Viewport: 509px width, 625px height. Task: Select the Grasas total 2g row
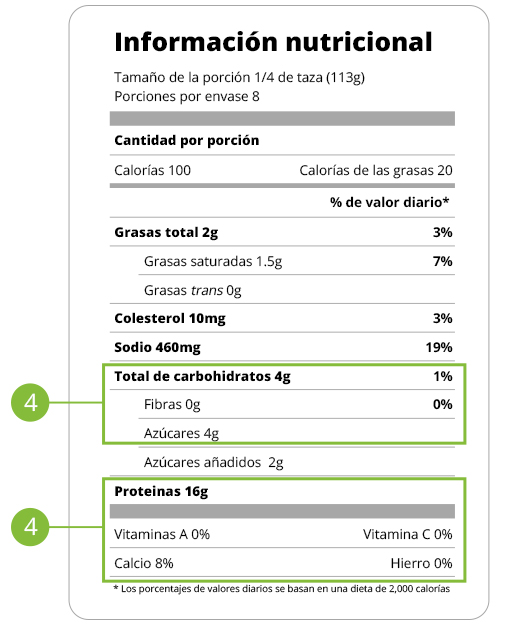282,232
